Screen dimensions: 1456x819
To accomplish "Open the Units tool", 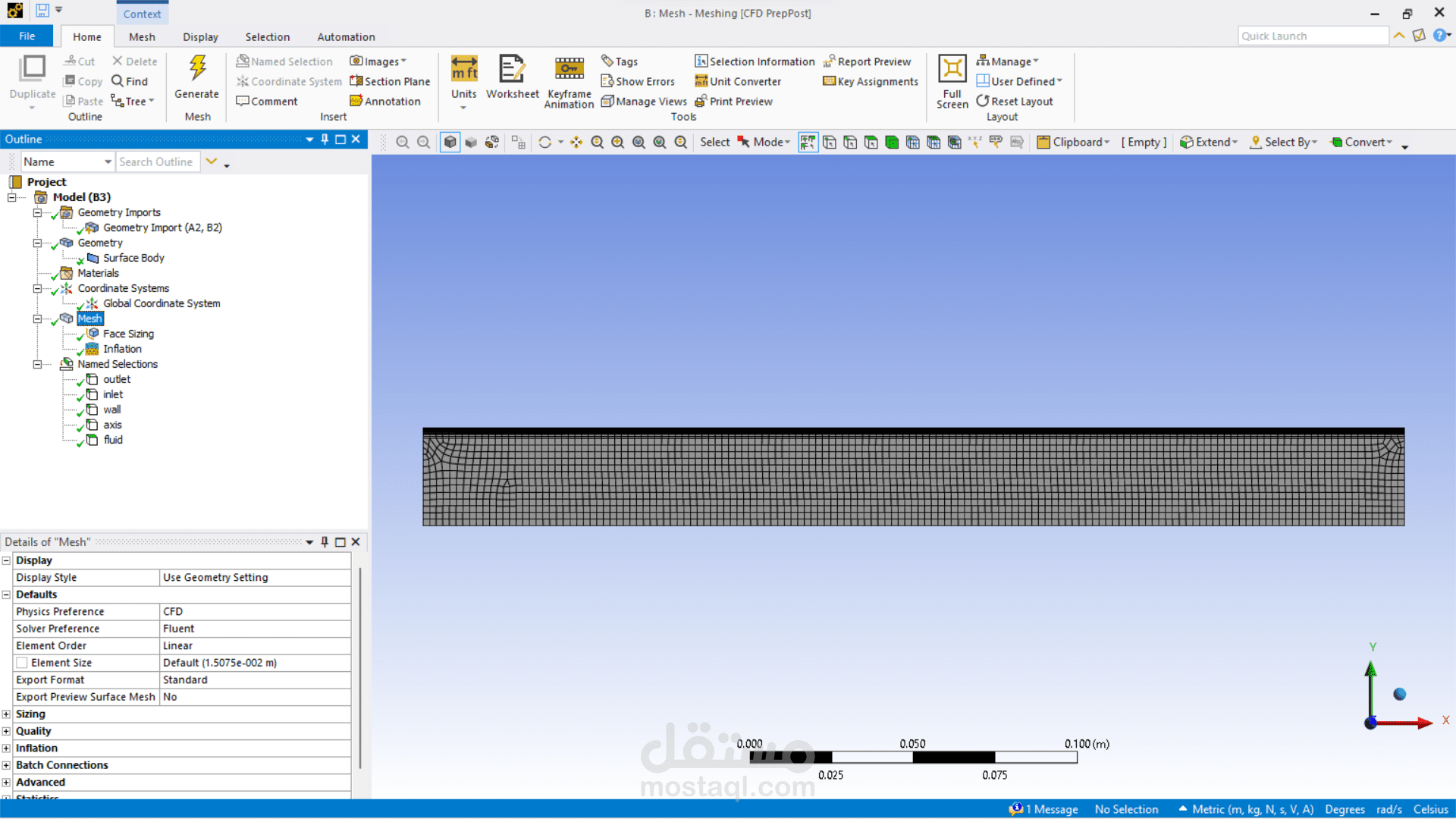I will (x=464, y=69).
